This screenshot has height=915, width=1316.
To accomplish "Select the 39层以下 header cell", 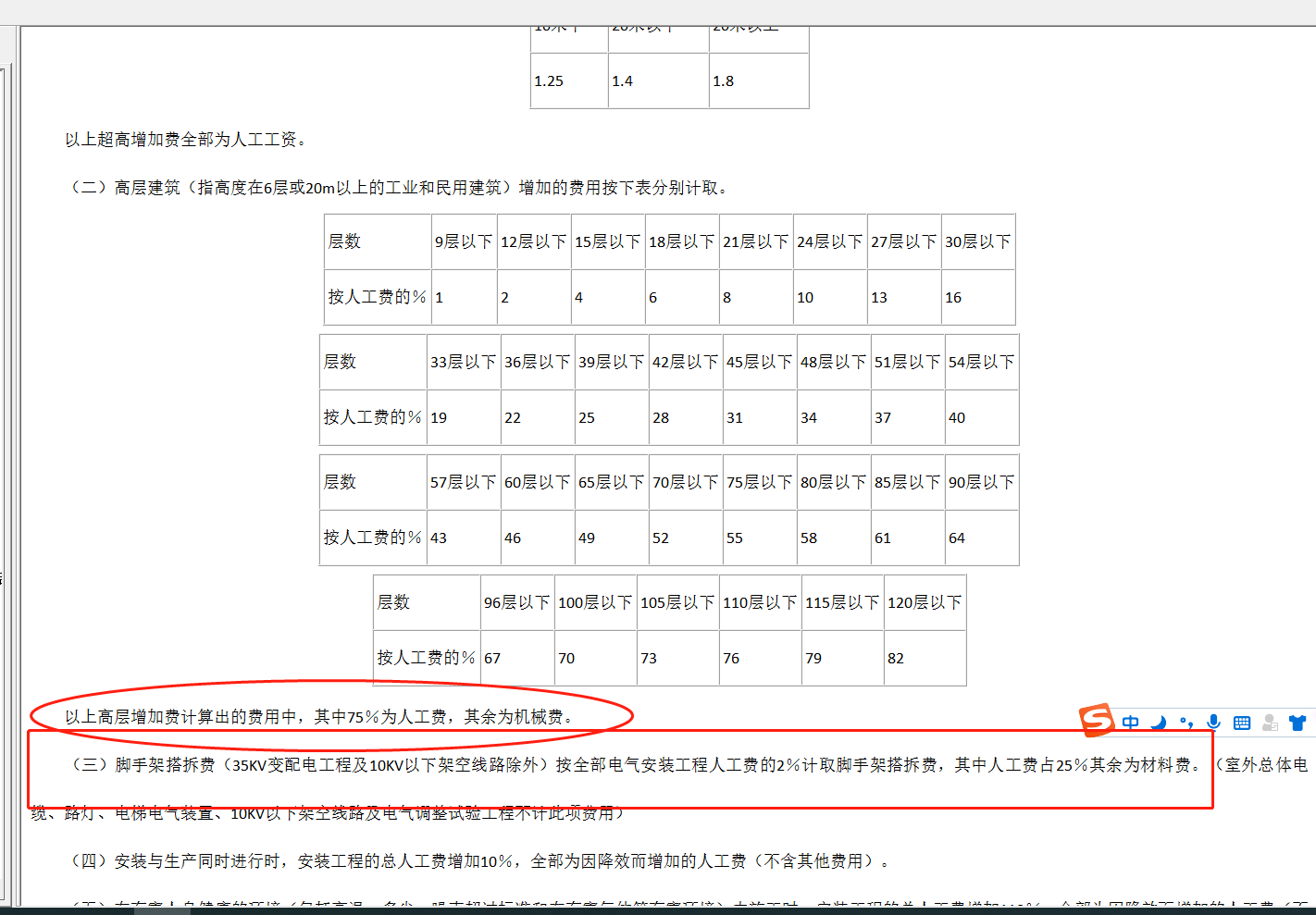I will click(x=612, y=362).
